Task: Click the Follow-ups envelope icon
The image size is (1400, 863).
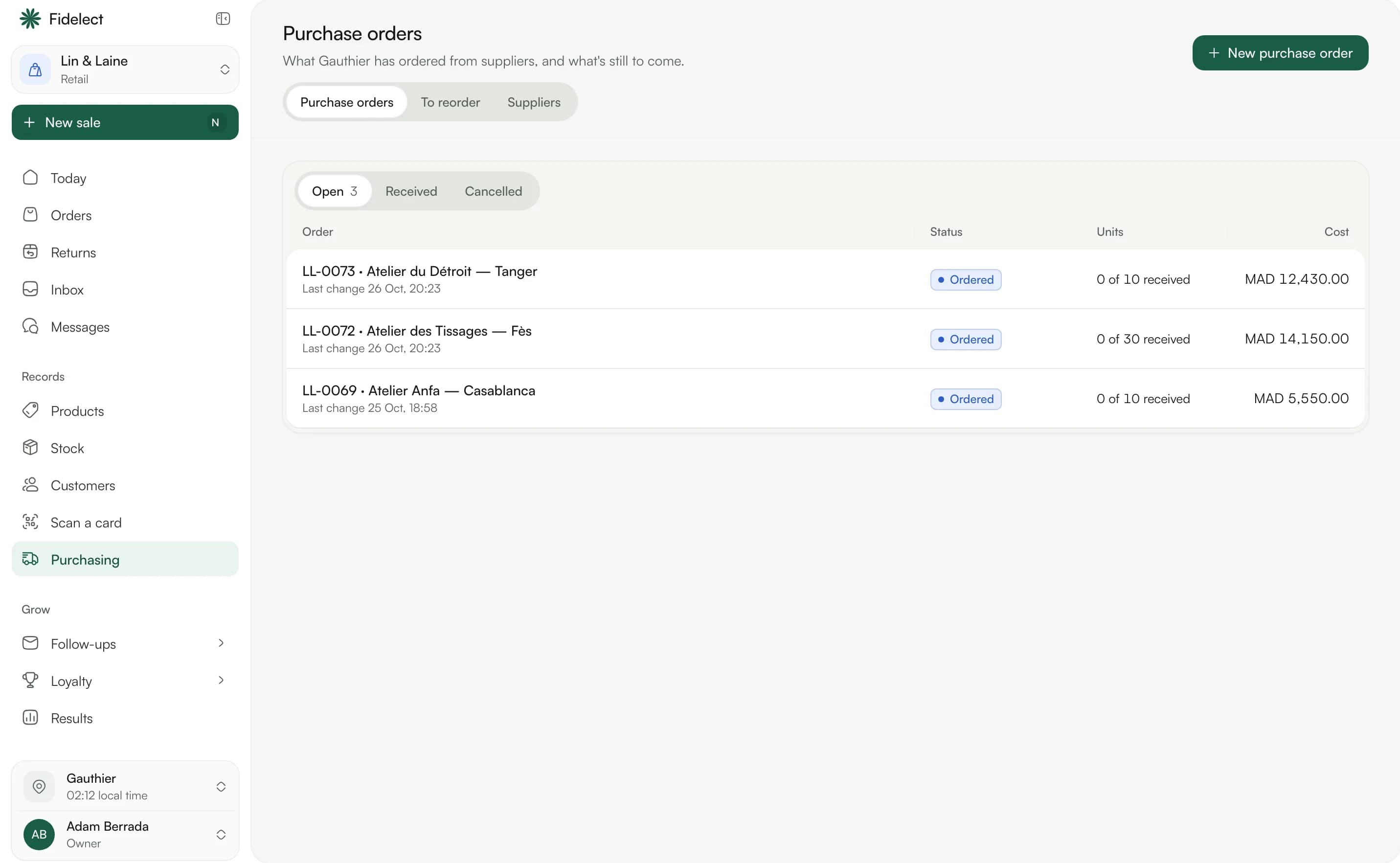Action: 30,643
